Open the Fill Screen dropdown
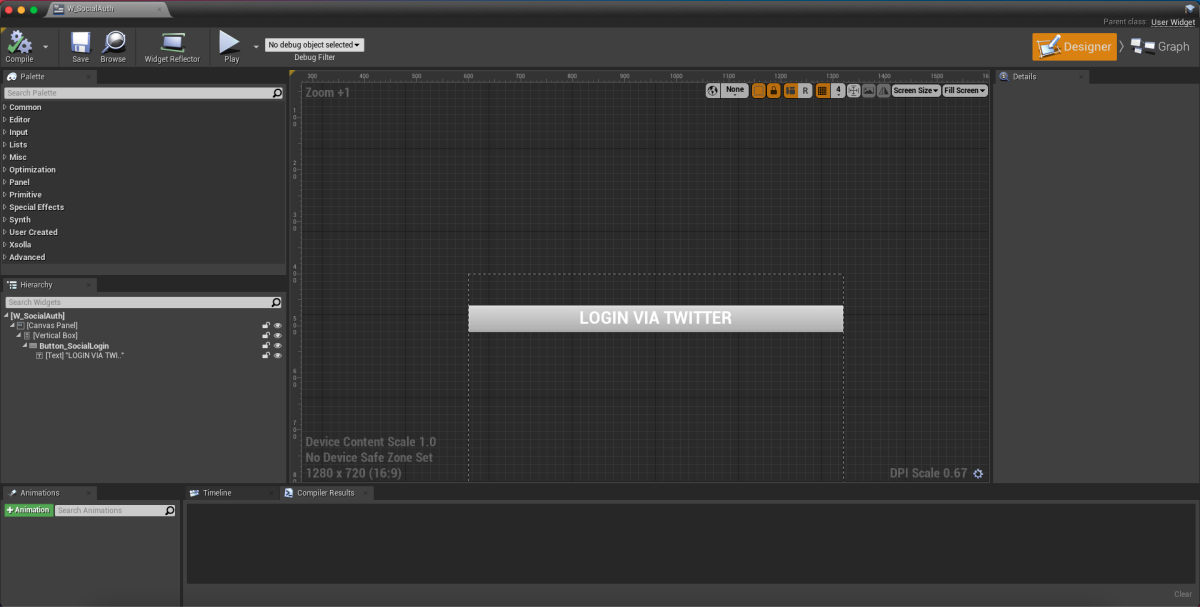This screenshot has height=607, width=1200. tap(964, 90)
